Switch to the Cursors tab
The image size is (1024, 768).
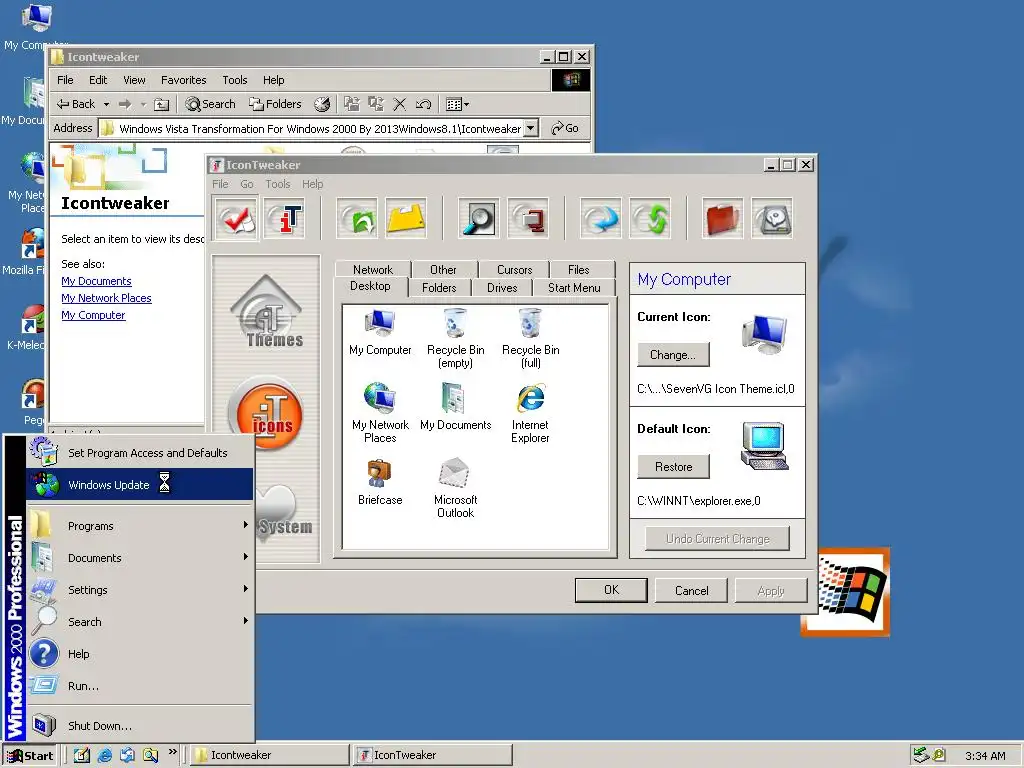[515, 269]
